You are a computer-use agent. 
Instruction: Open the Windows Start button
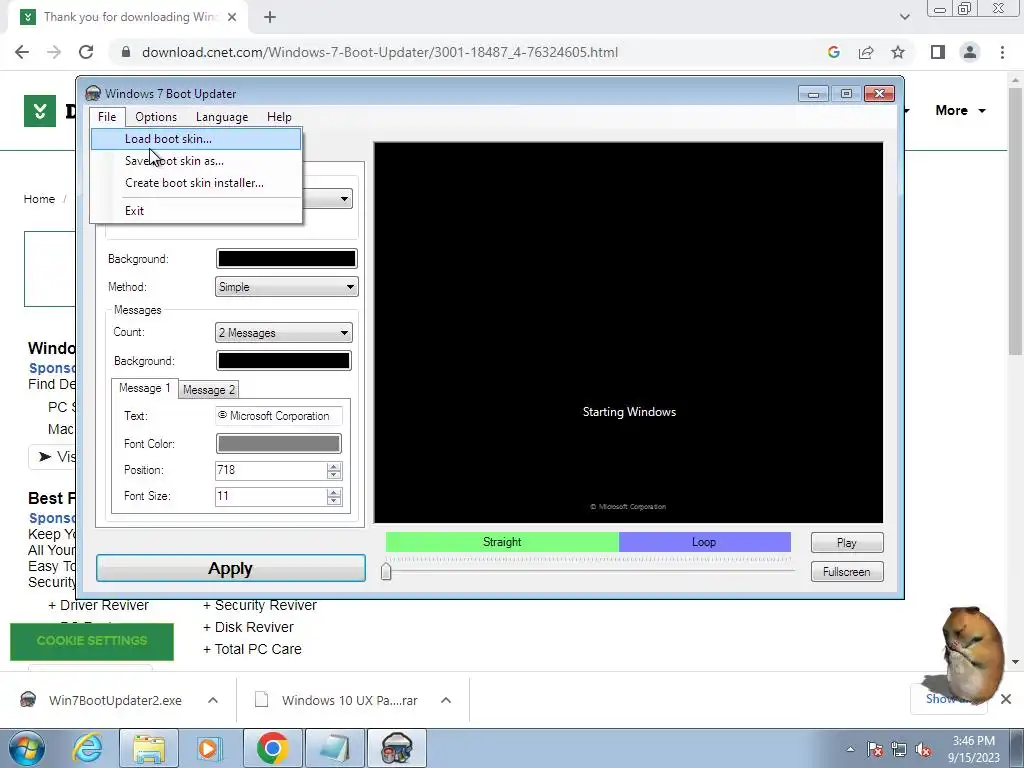coord(26,748)
